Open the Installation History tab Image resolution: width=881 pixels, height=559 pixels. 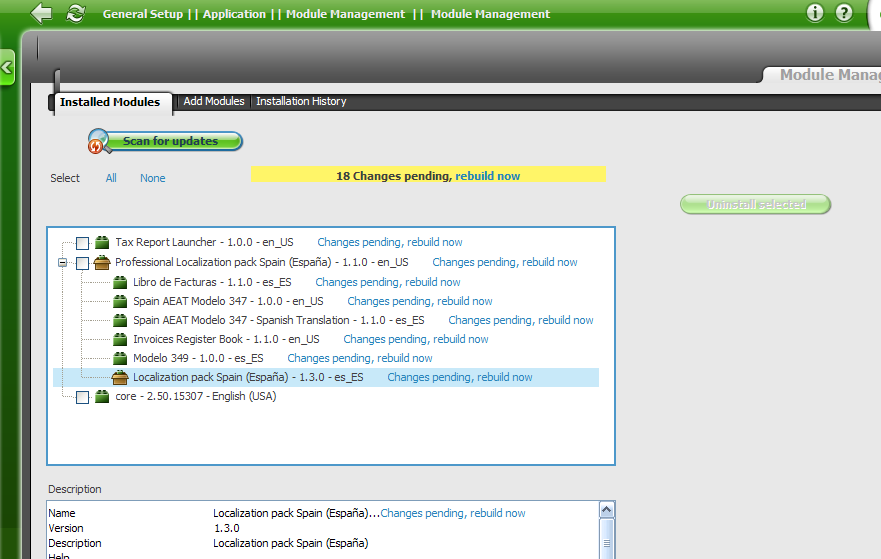[x=301, y=102]
